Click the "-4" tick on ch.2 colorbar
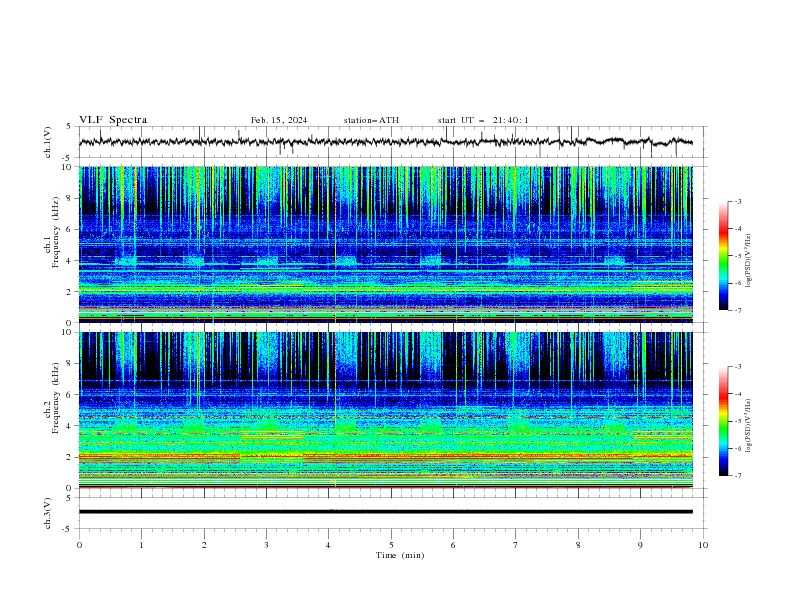Viewport: 792px width, 612px height. [737, 394]
